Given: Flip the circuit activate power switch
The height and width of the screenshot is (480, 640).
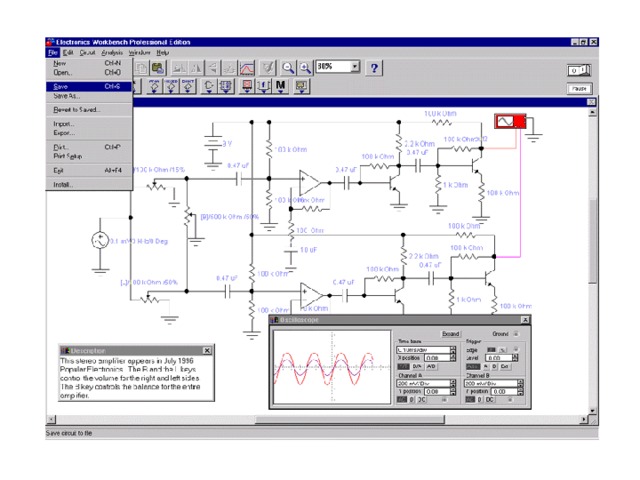Looking at the screenshot, I should click(x=579, y=70).
